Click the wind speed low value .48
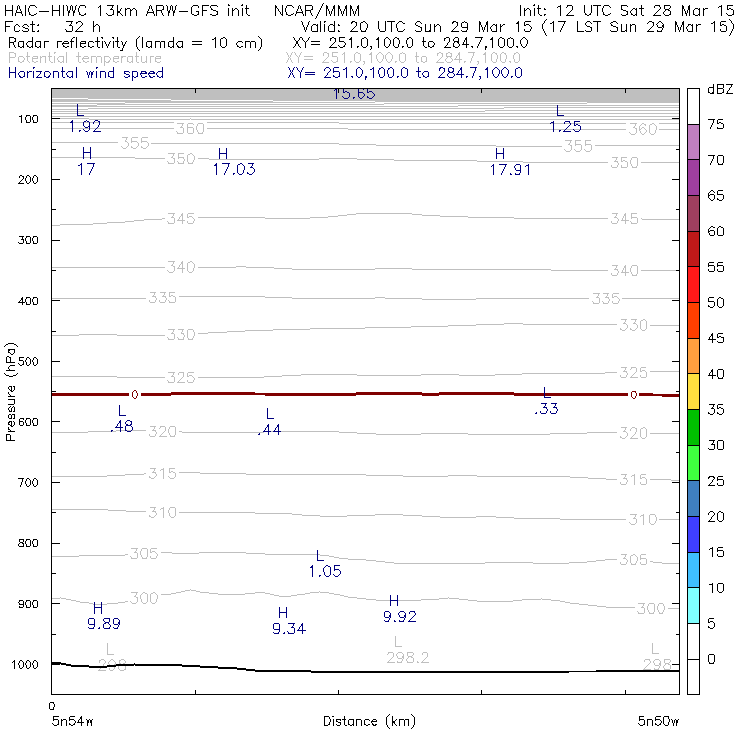 pos(122,426)
